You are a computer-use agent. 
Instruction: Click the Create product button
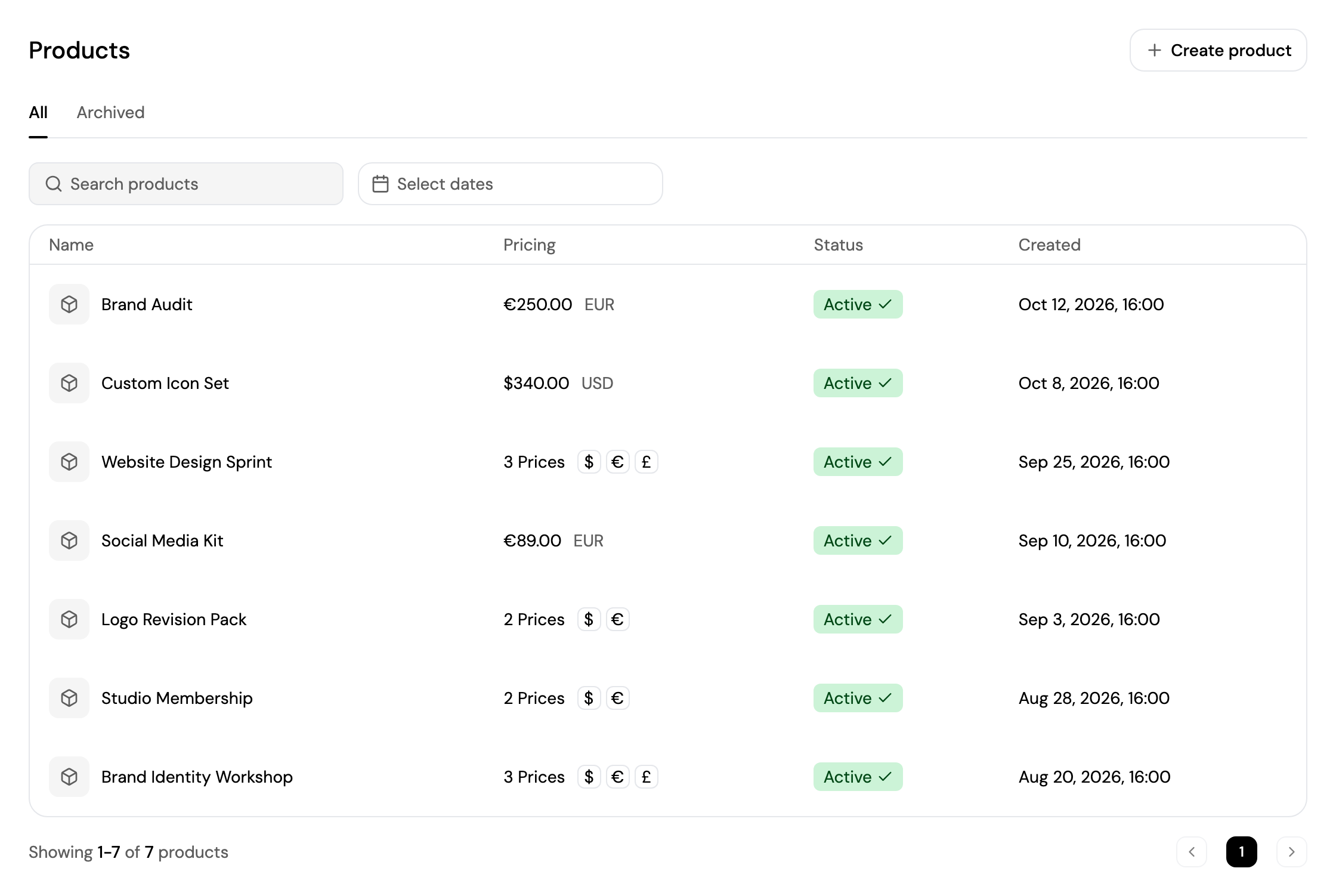(x=1218, y=50)
